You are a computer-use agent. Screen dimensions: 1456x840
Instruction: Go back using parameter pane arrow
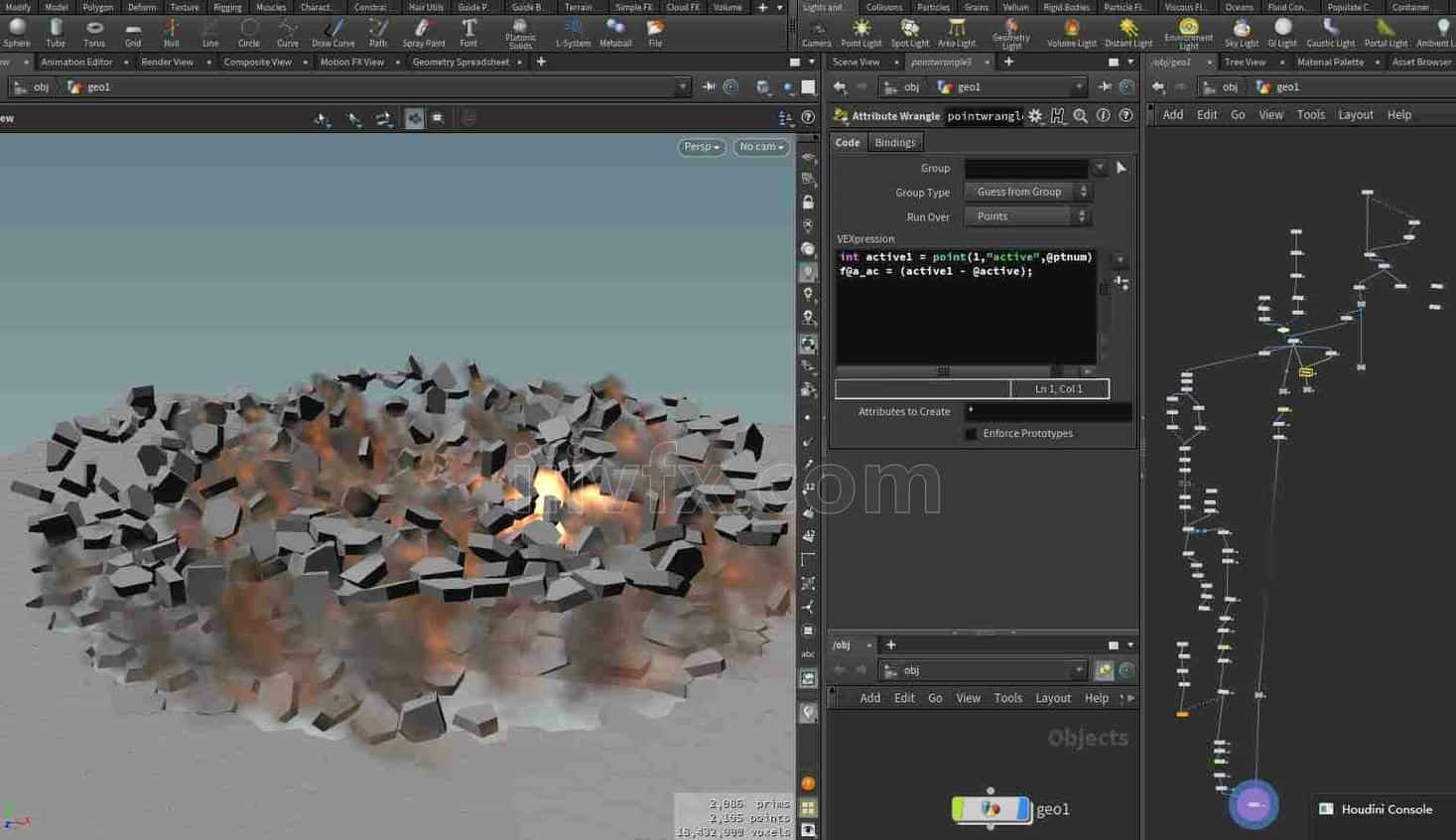[840, 87]
